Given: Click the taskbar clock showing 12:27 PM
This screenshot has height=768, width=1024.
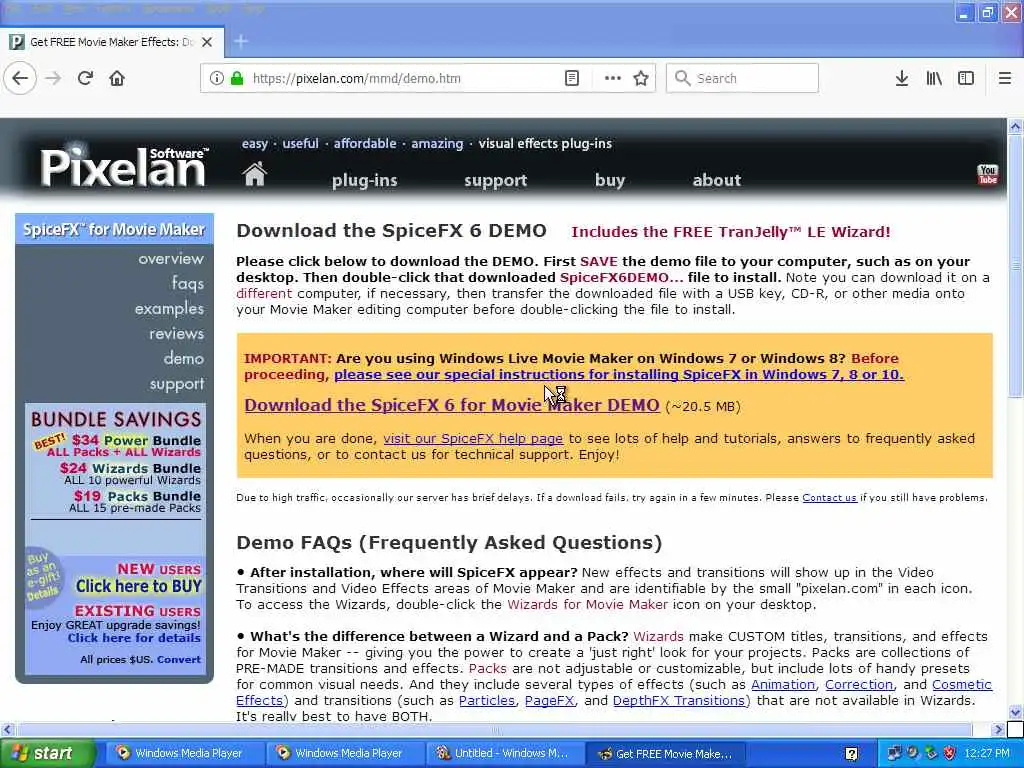Looking at the screenshot, I should point(987,753).
